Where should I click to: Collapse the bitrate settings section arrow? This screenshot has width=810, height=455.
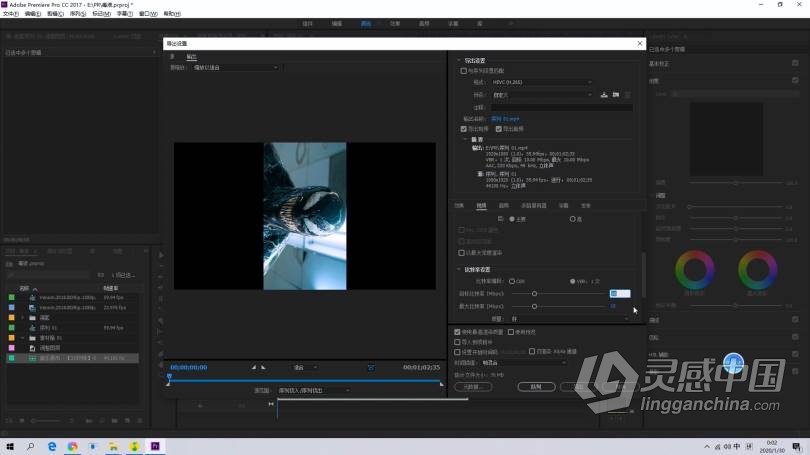point(458,270)
